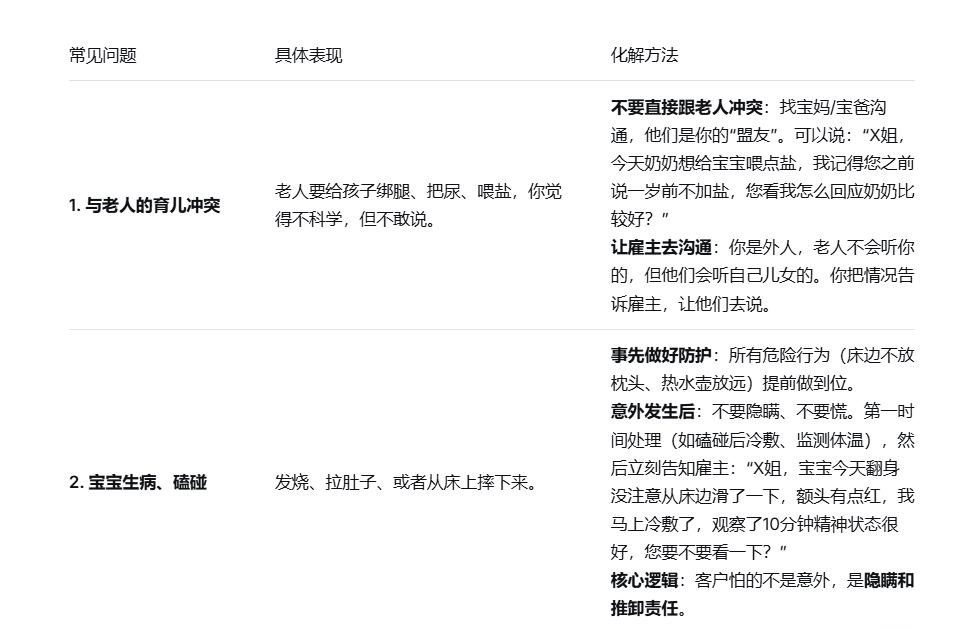Click the text 老人要给孩子绑腿、把尿、喂盐

[393, 192]
